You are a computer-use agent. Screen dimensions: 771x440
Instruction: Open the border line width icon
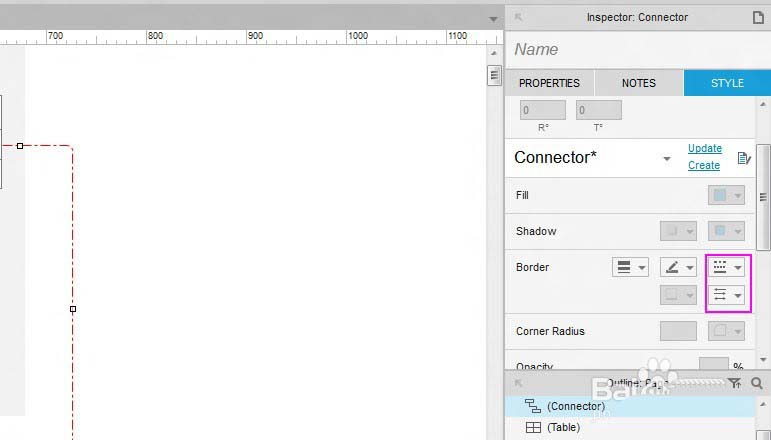click(x=630, y=267)
